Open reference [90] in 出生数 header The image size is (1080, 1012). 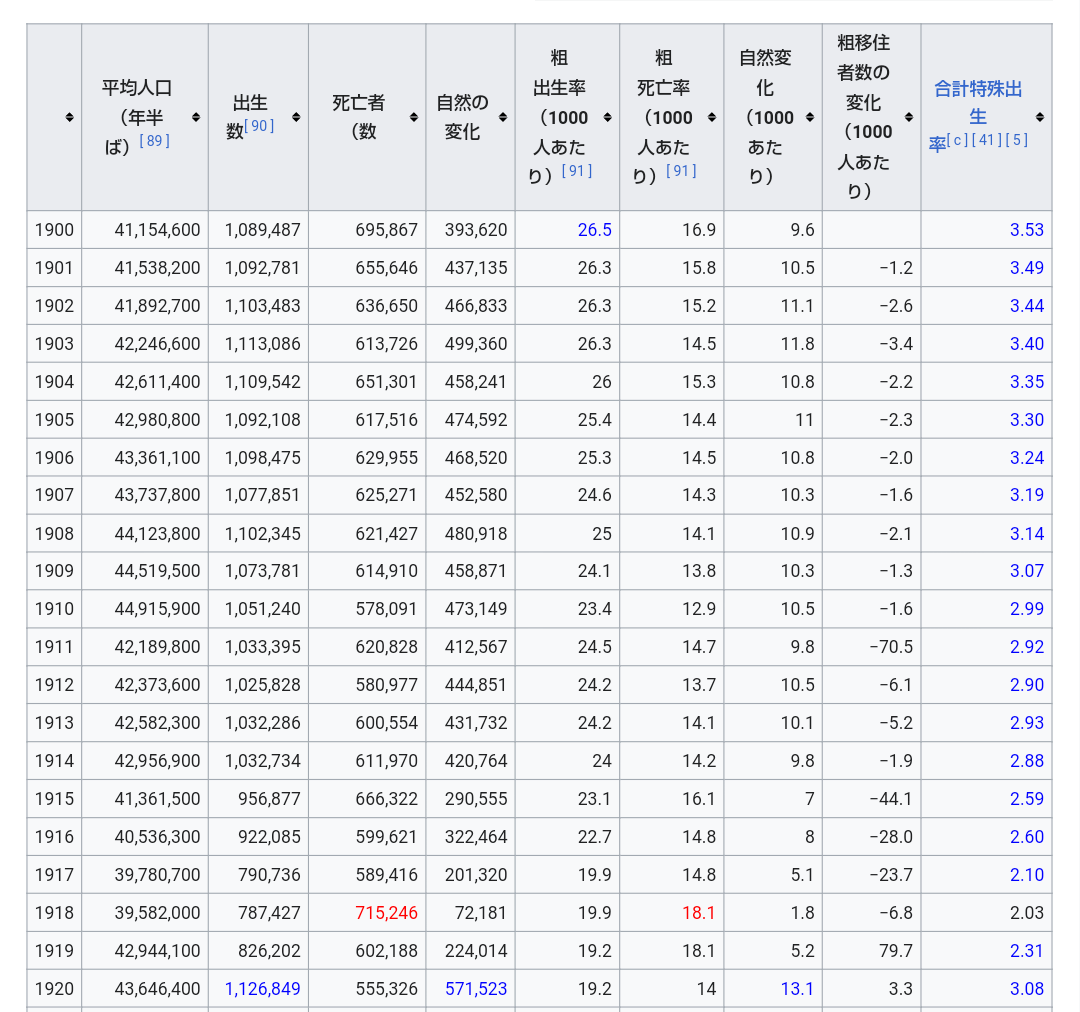259,125
